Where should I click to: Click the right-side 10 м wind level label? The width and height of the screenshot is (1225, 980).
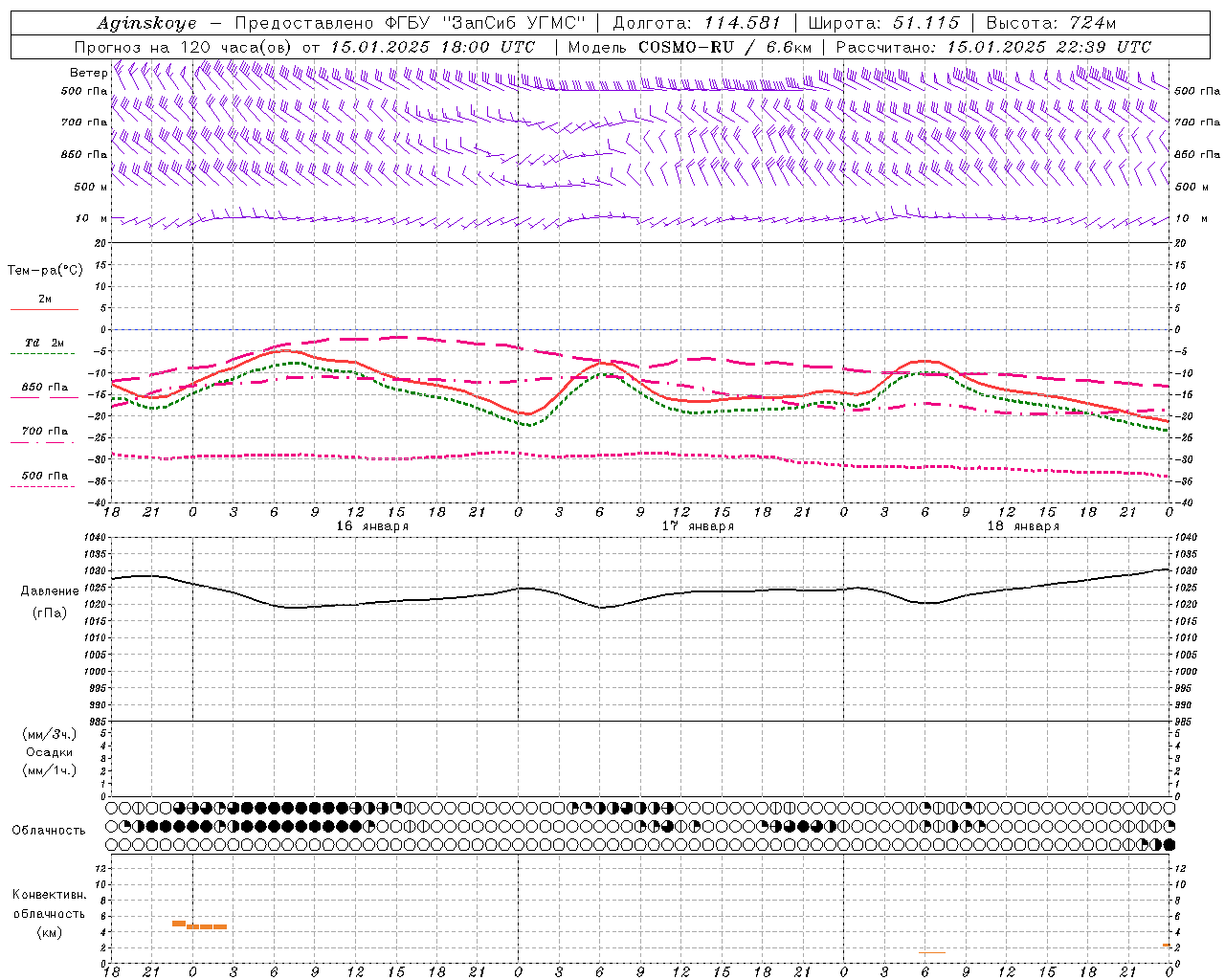[1190, 218]
